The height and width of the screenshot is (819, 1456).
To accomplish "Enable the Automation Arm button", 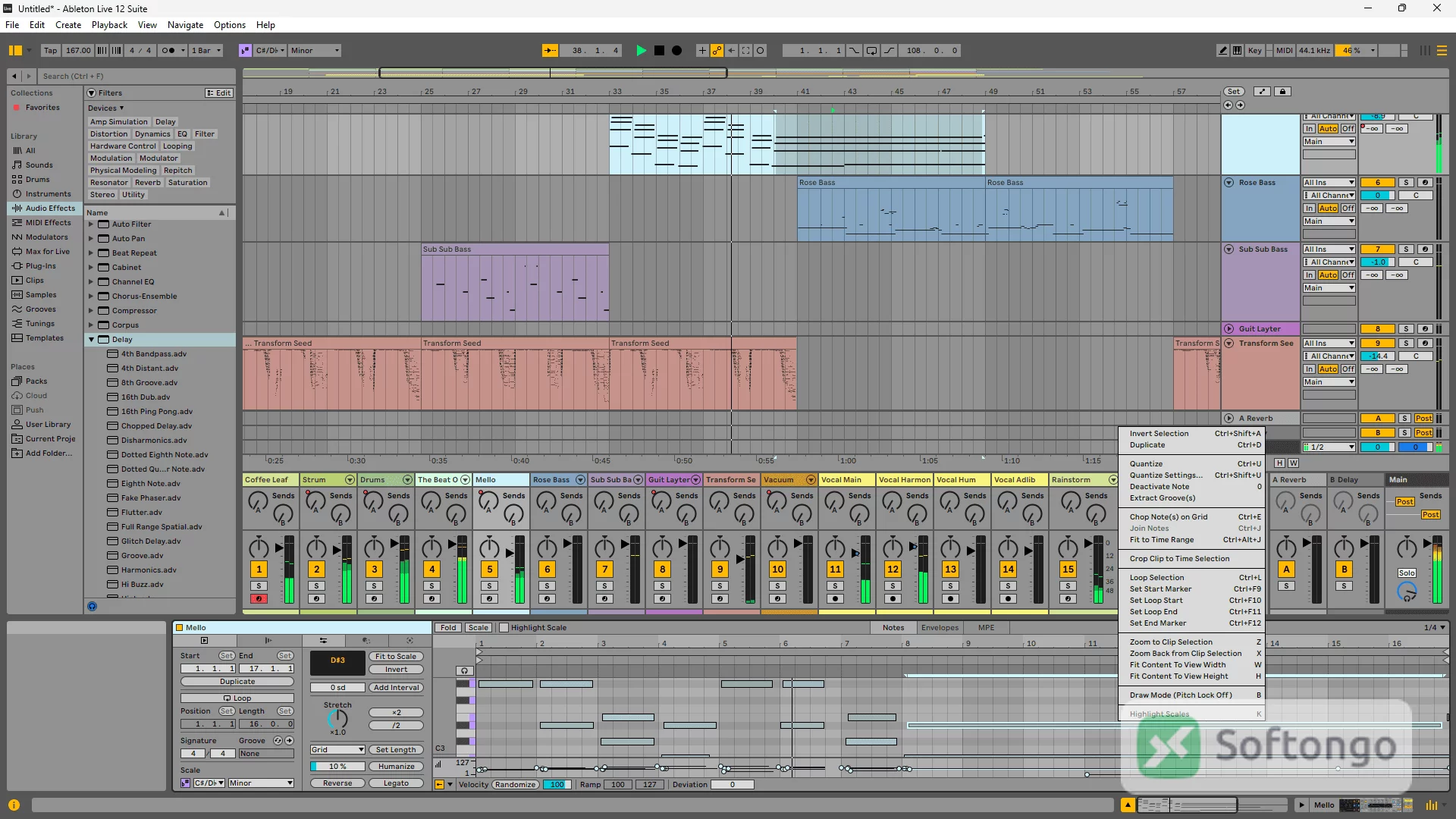I will (x=717, y=51).
